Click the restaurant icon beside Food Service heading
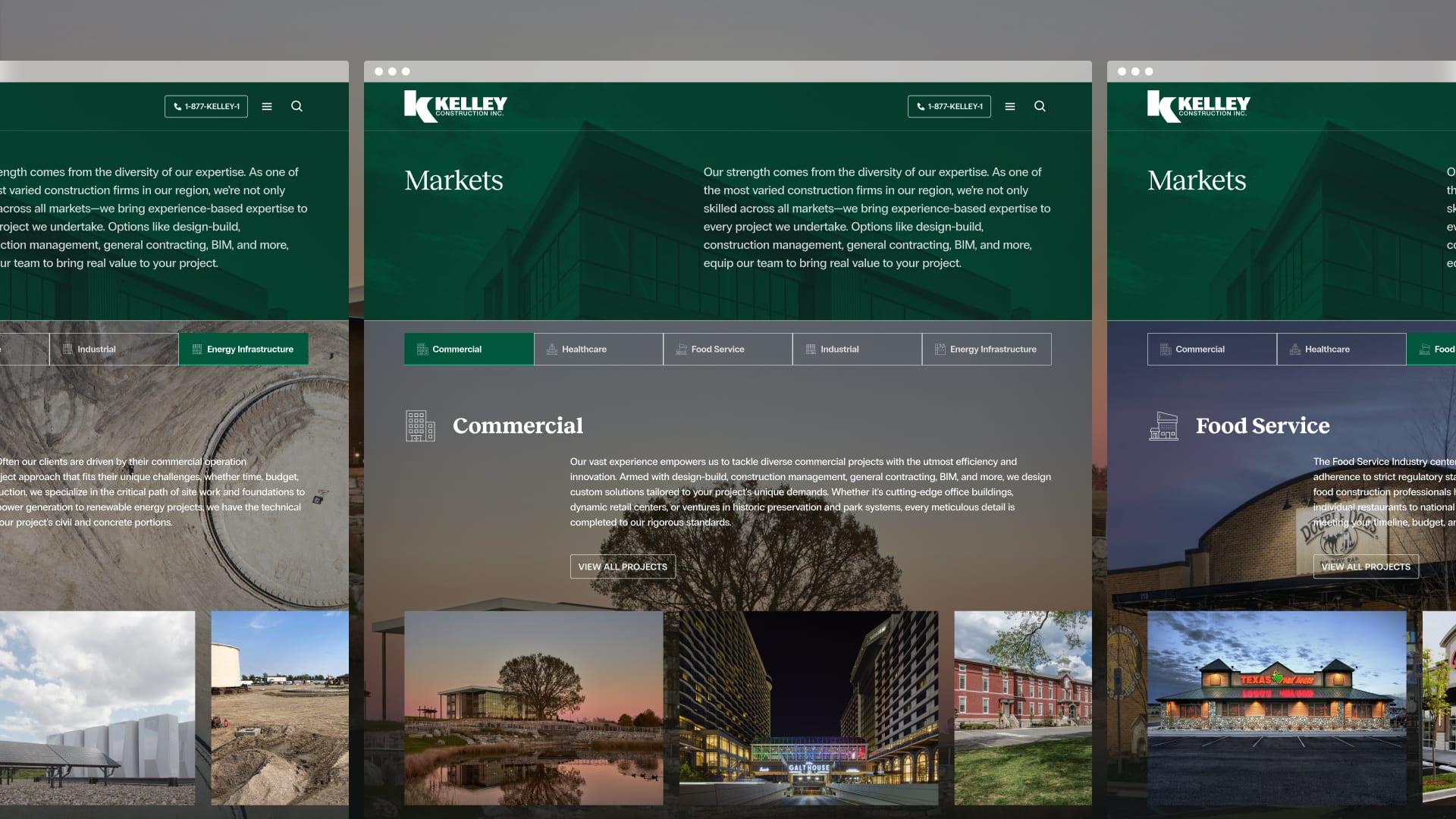The image size is (1456, 819). point(1163,426)
